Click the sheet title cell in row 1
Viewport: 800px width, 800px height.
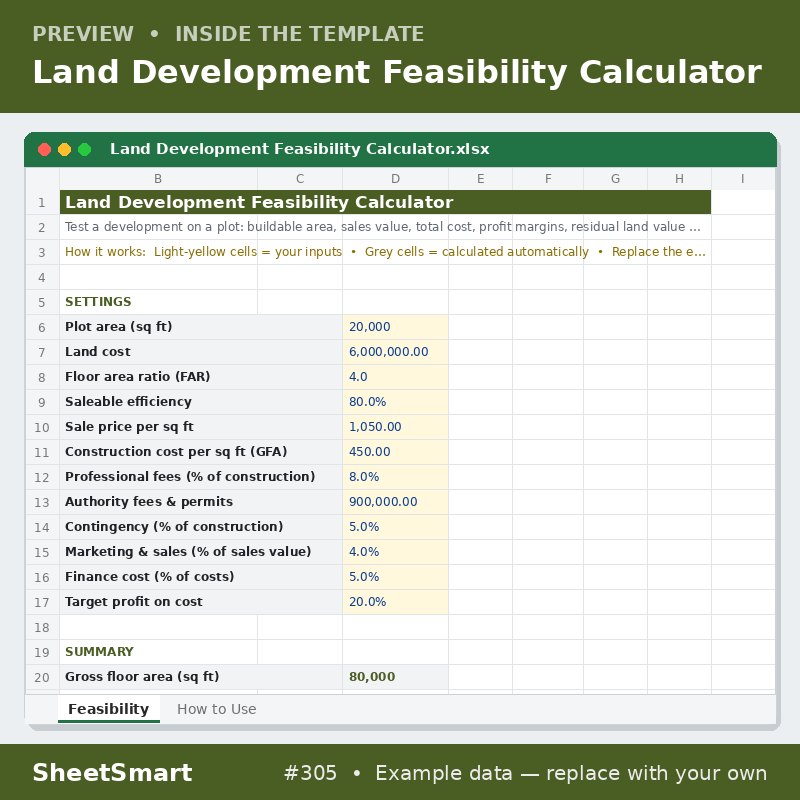coord(385,202)
